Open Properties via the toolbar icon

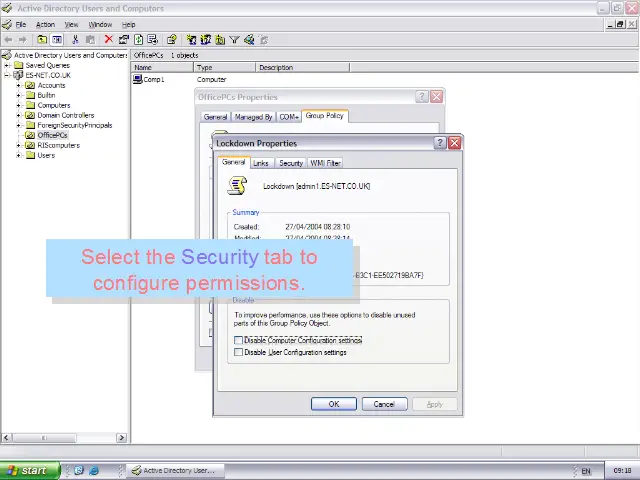click(x=123, y=40)
